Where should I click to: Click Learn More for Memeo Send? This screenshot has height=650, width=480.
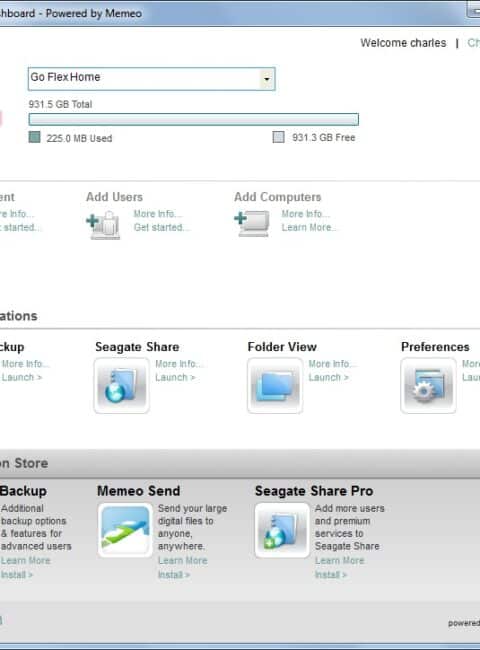point(182,560)
